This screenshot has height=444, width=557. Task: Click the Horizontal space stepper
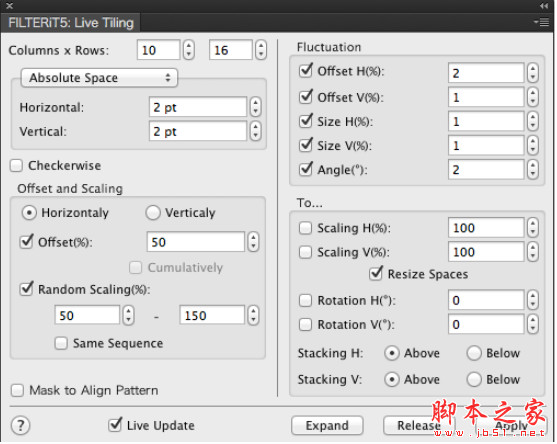(x=255, y=107)
